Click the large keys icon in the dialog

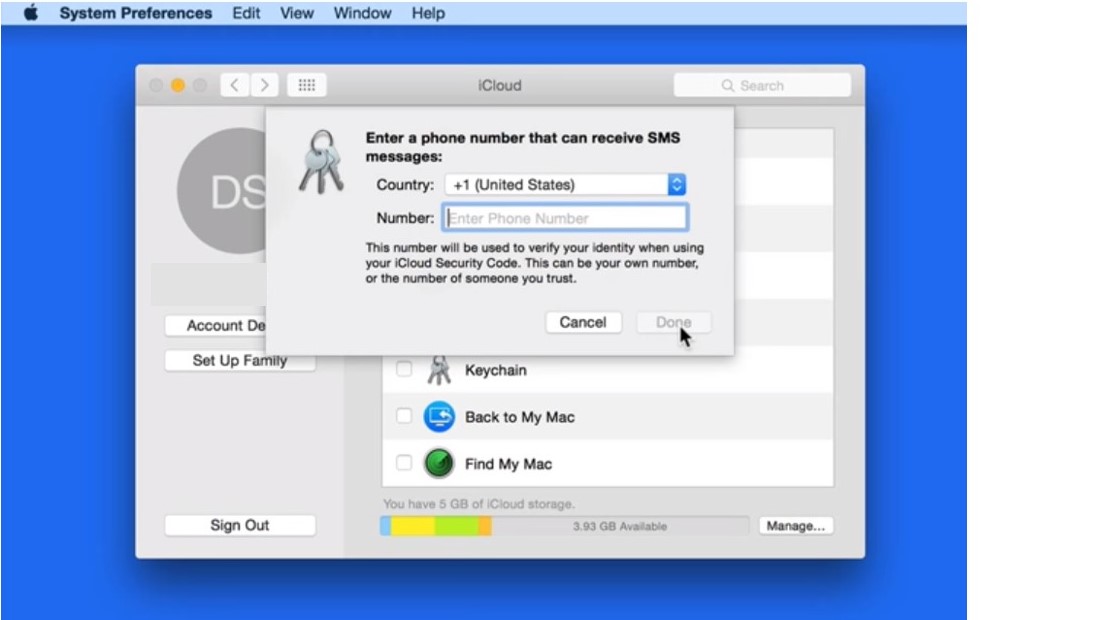coord(321,162)
